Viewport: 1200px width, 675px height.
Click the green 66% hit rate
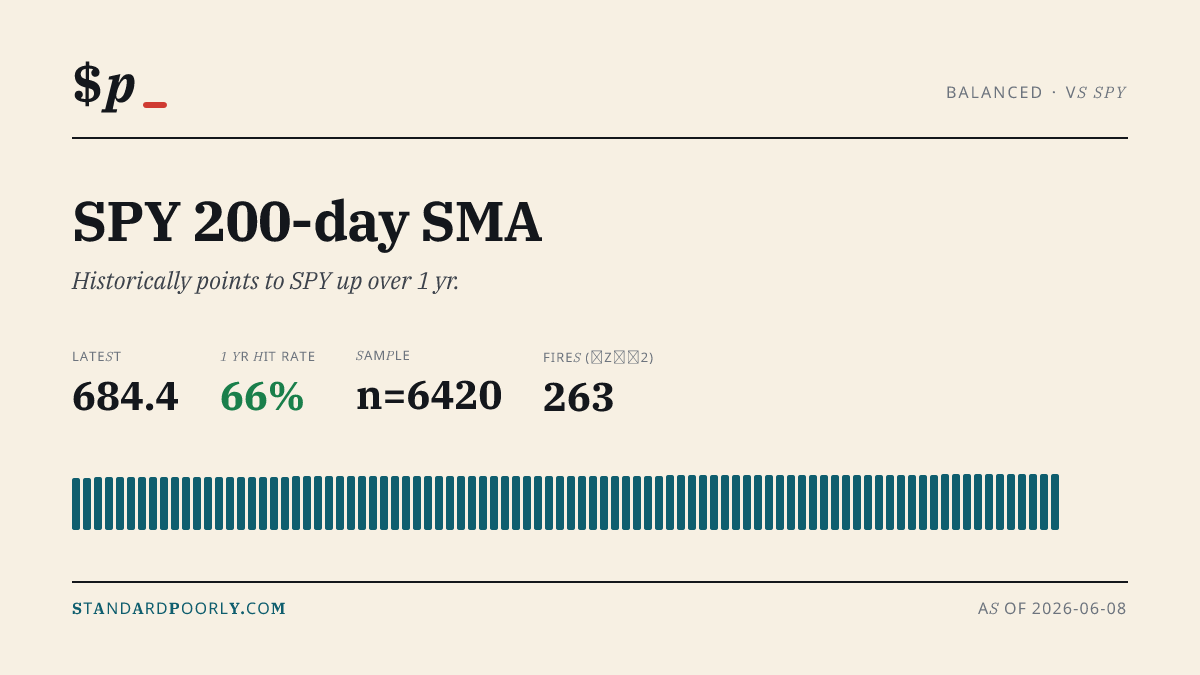262,397
